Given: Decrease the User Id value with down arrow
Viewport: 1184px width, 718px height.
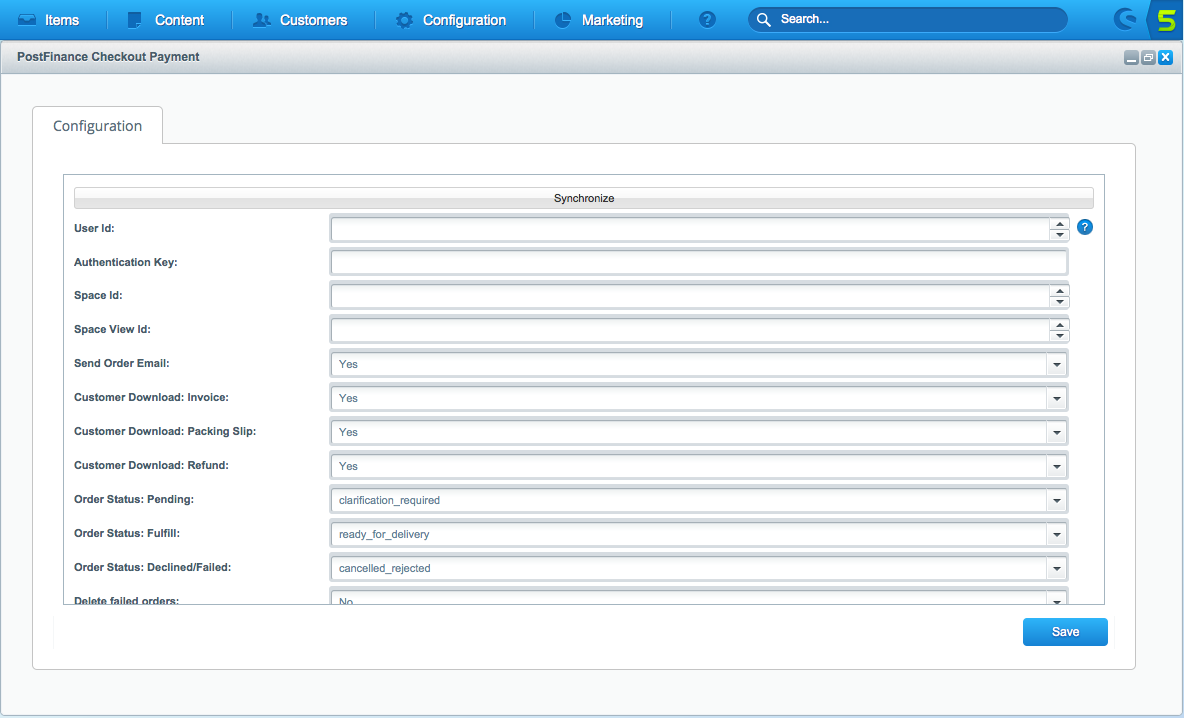Looking at the screenshot, I should coord(1059,234).
